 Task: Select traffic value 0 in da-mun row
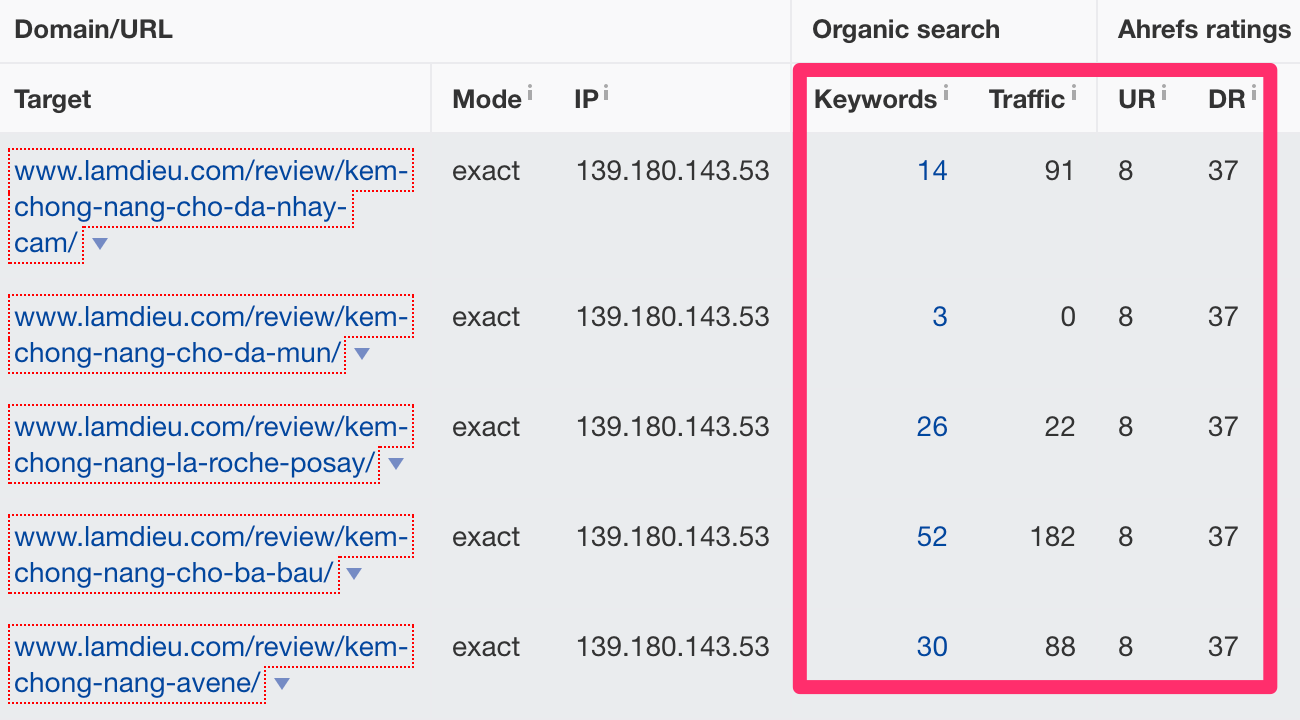(1068, 317)
